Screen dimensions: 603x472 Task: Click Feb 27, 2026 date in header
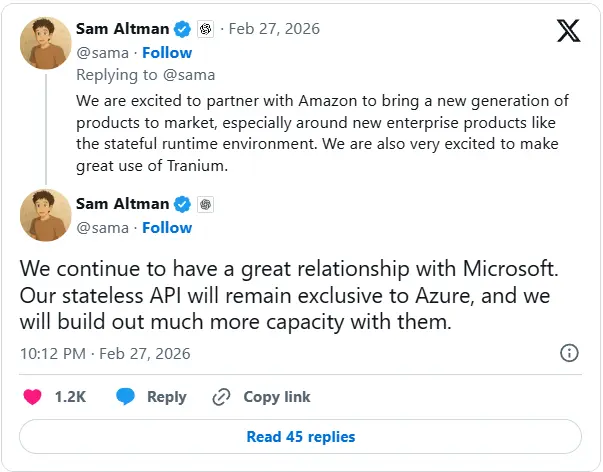click(x=274, y=29)
